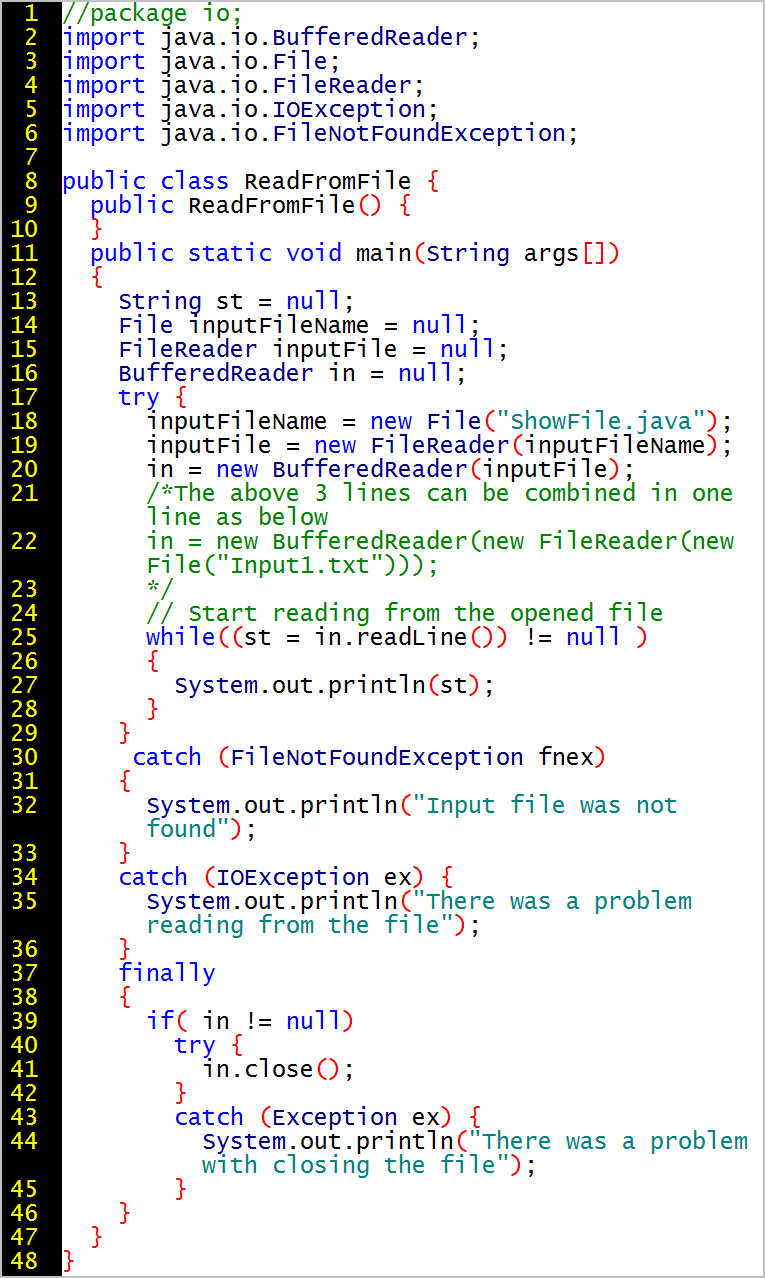Click line number 29 in the gutter
The height and width of the screenshot is (1278, 765).
[x=23, y=734]
